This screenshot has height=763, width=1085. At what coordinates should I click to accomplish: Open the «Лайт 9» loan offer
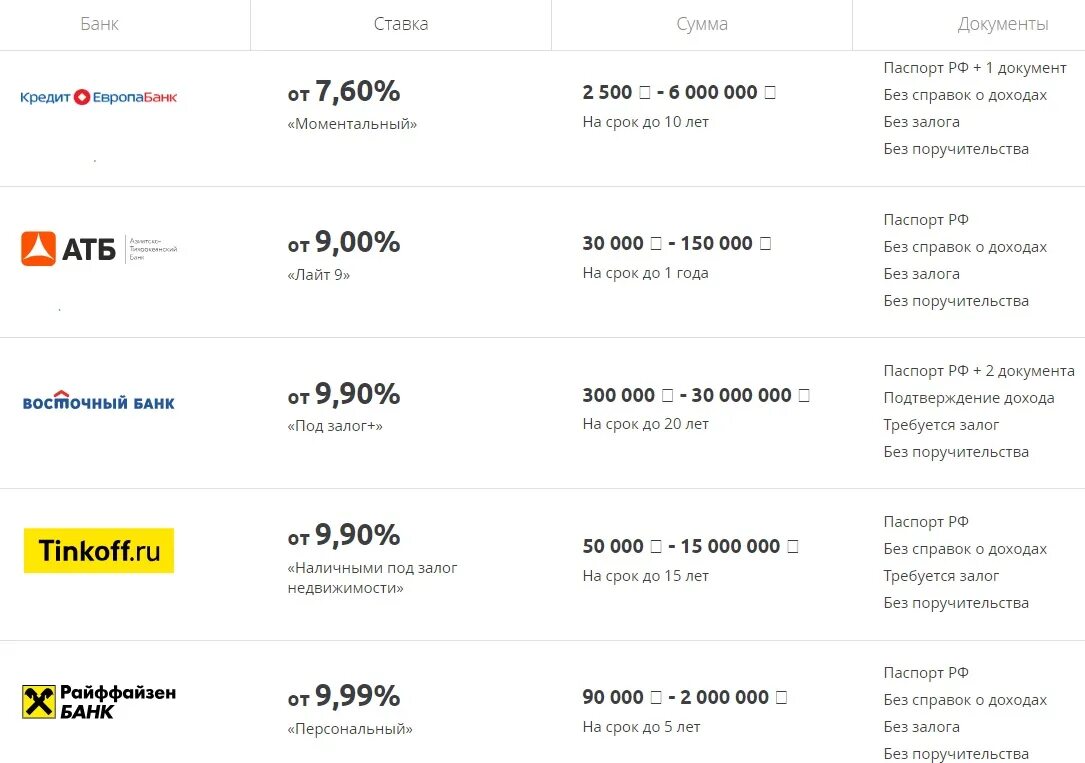click(319, 275)
